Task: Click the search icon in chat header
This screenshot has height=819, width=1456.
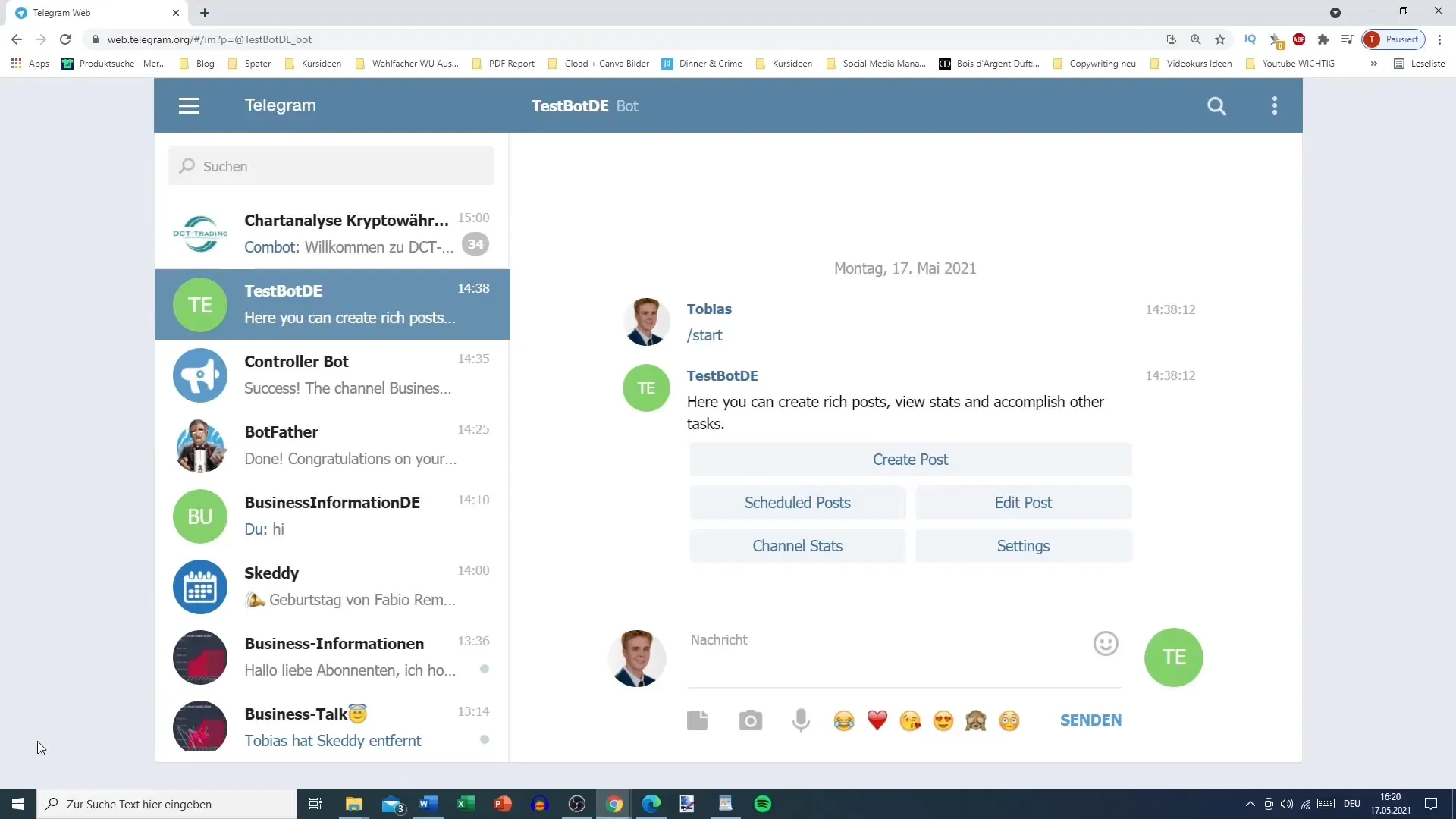Action: pos(1217,105)
